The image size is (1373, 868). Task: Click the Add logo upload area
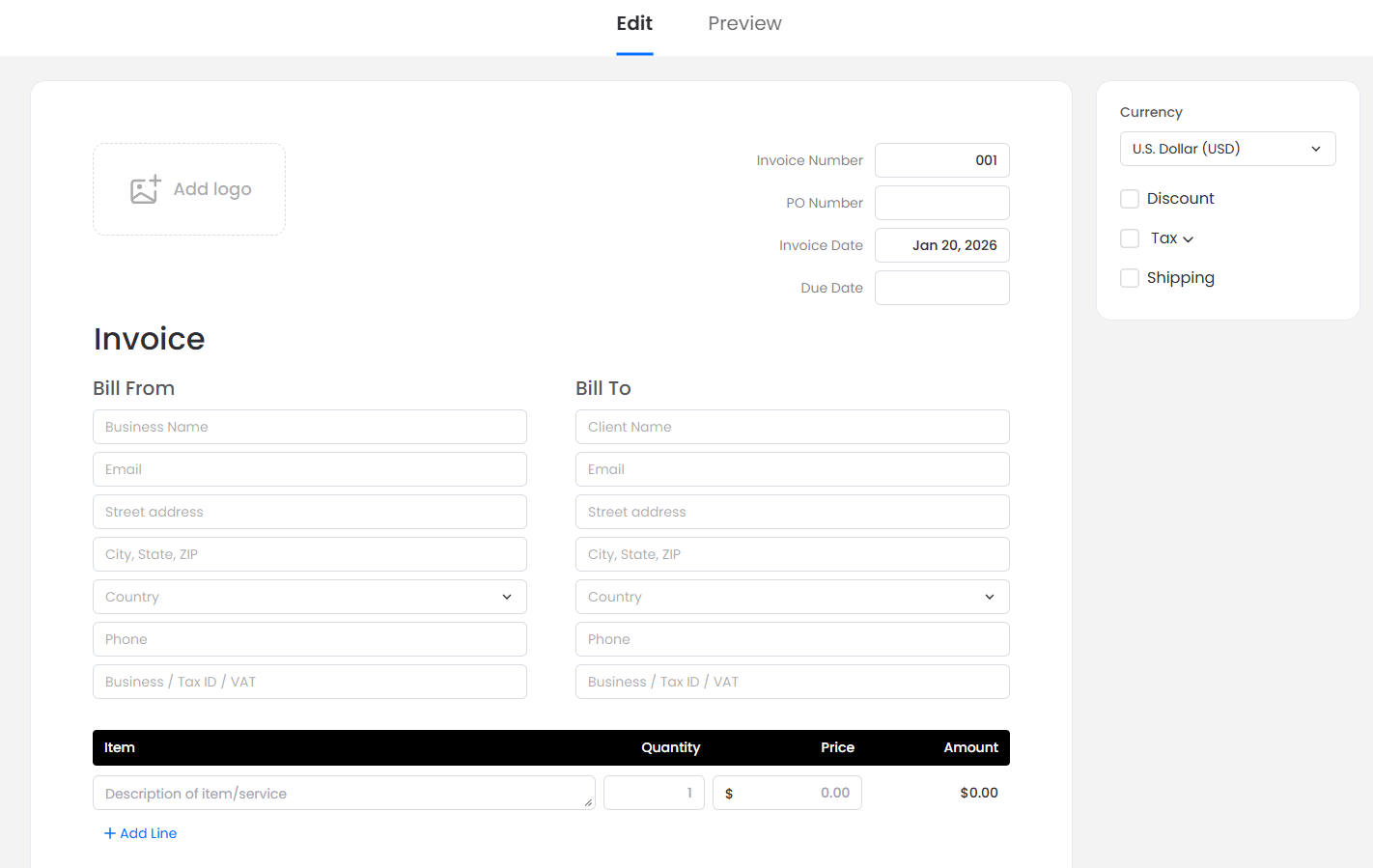189,189
